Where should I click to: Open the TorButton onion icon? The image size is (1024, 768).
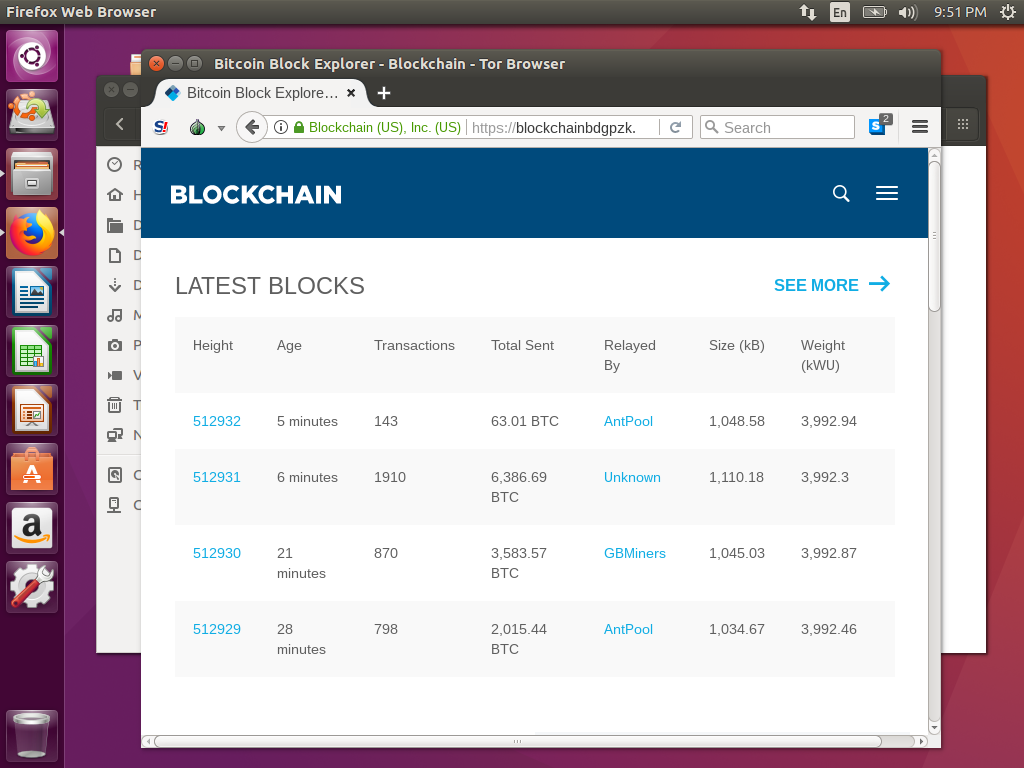[x=196, y=127]
